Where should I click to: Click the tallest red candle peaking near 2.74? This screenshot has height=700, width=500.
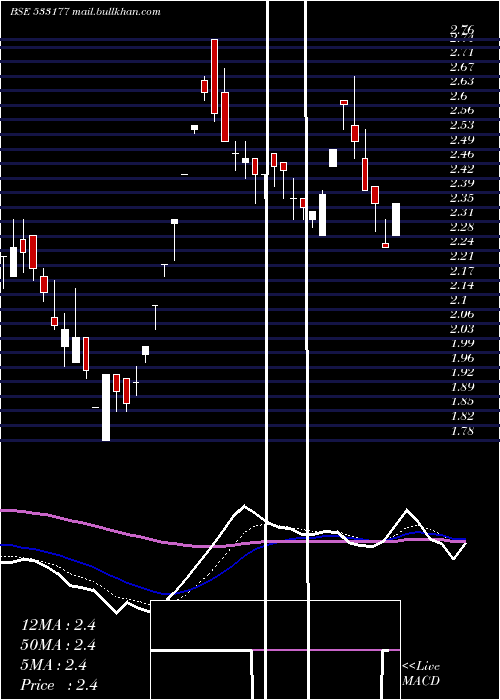[x=215, y=76]
